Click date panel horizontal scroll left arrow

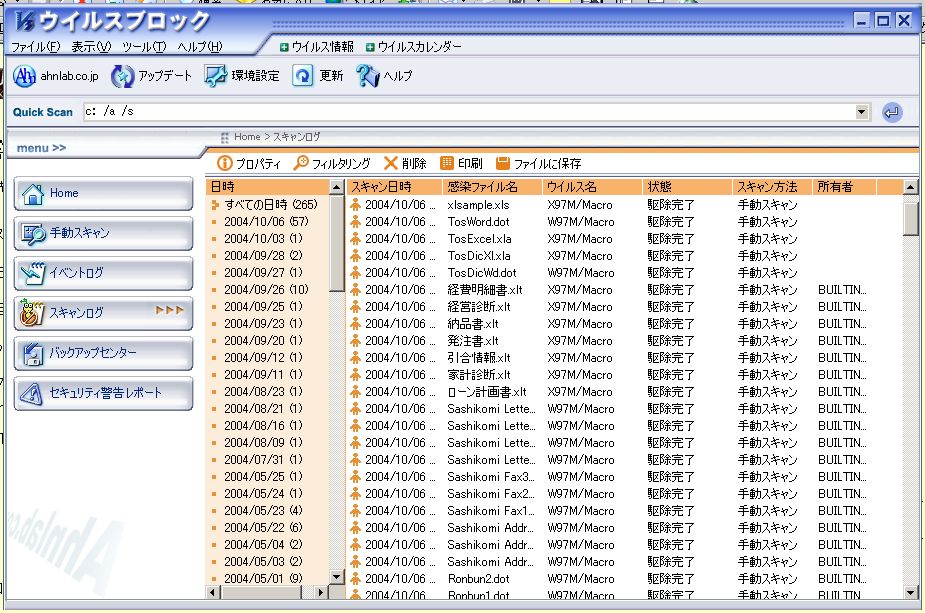(214, 592)
